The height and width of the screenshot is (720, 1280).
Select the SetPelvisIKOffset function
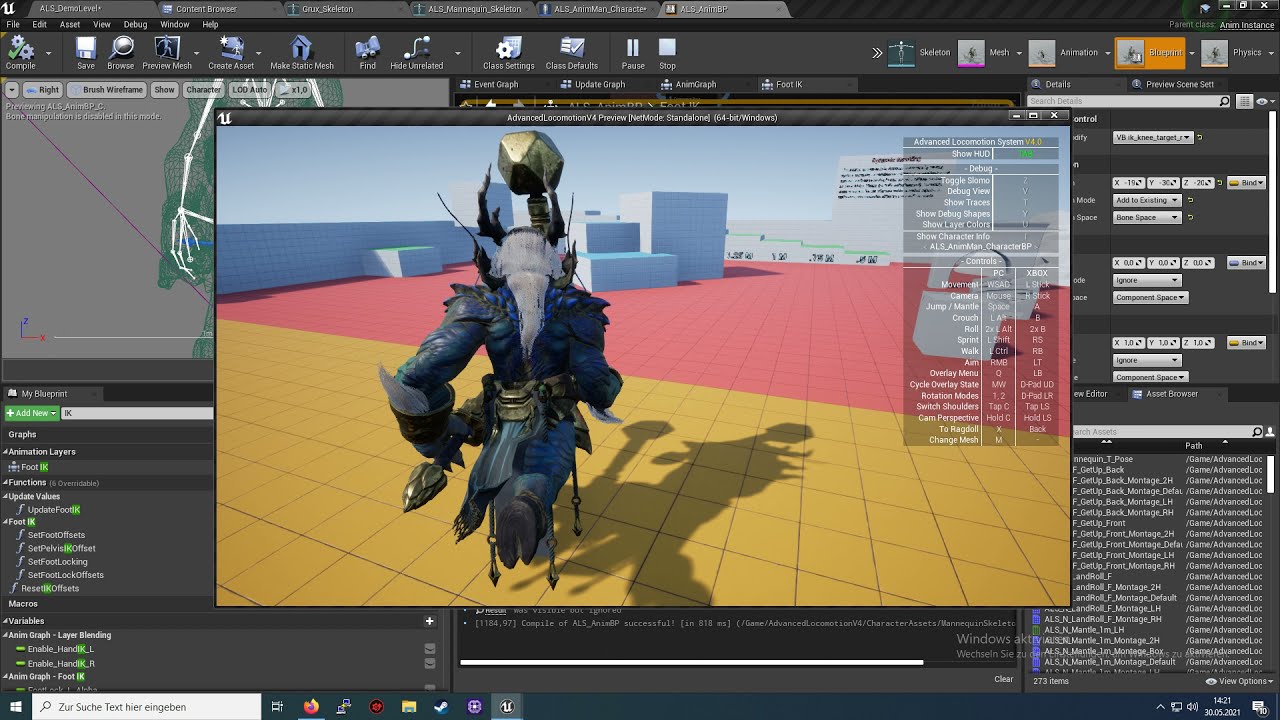62,548
